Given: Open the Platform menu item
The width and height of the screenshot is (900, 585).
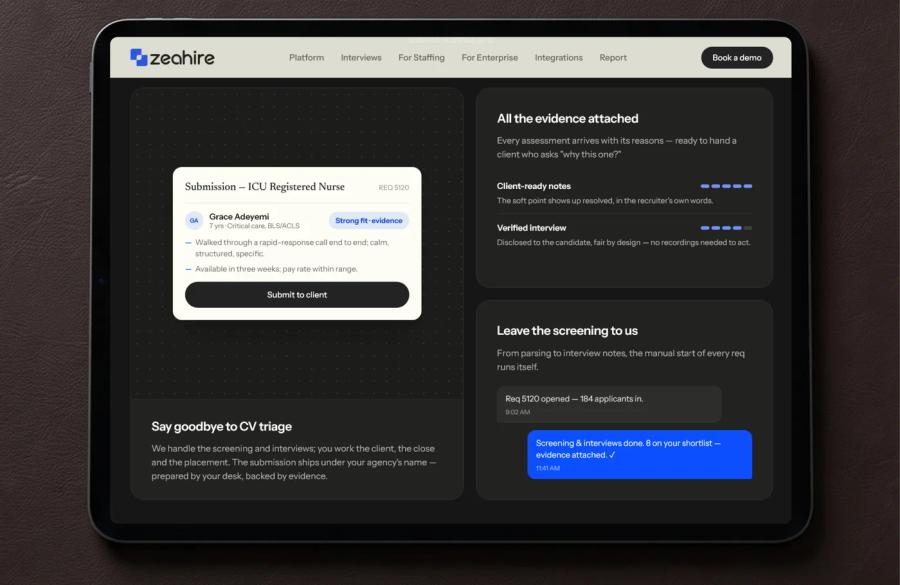Looking at the screenshot, I should pos(307,57).
